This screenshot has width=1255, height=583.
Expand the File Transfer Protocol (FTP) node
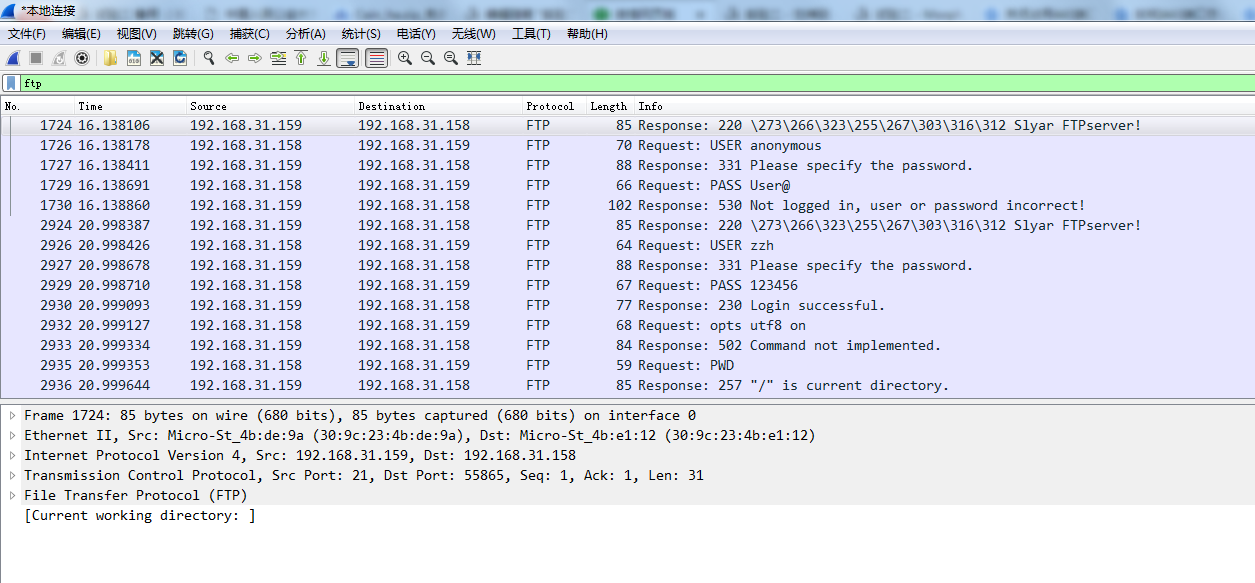pyautogui.click(x=12, y=495)
